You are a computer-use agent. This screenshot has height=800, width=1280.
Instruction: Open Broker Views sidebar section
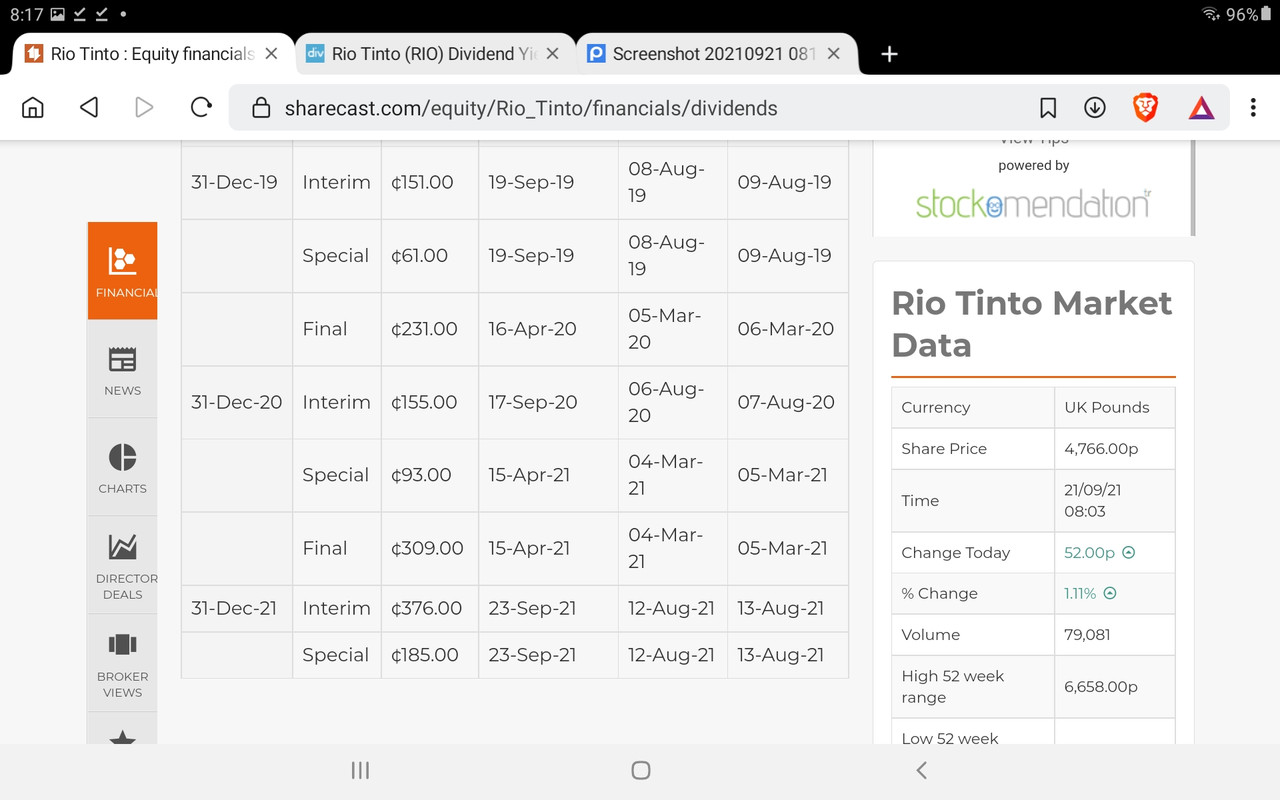[x=123, y=663]
